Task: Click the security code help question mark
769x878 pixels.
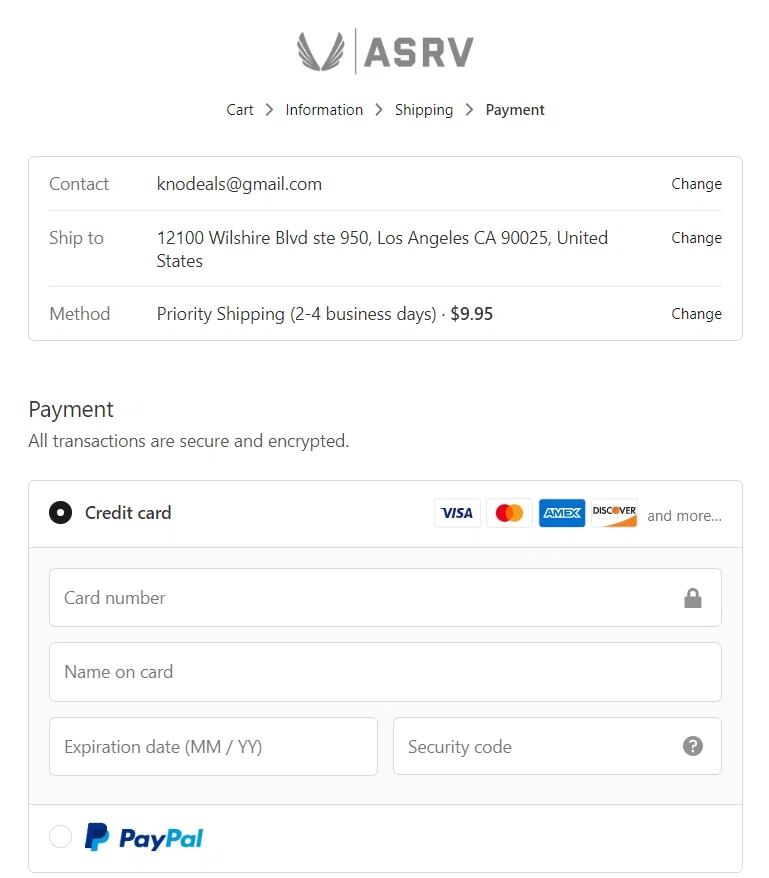Action: click(692, 746)
